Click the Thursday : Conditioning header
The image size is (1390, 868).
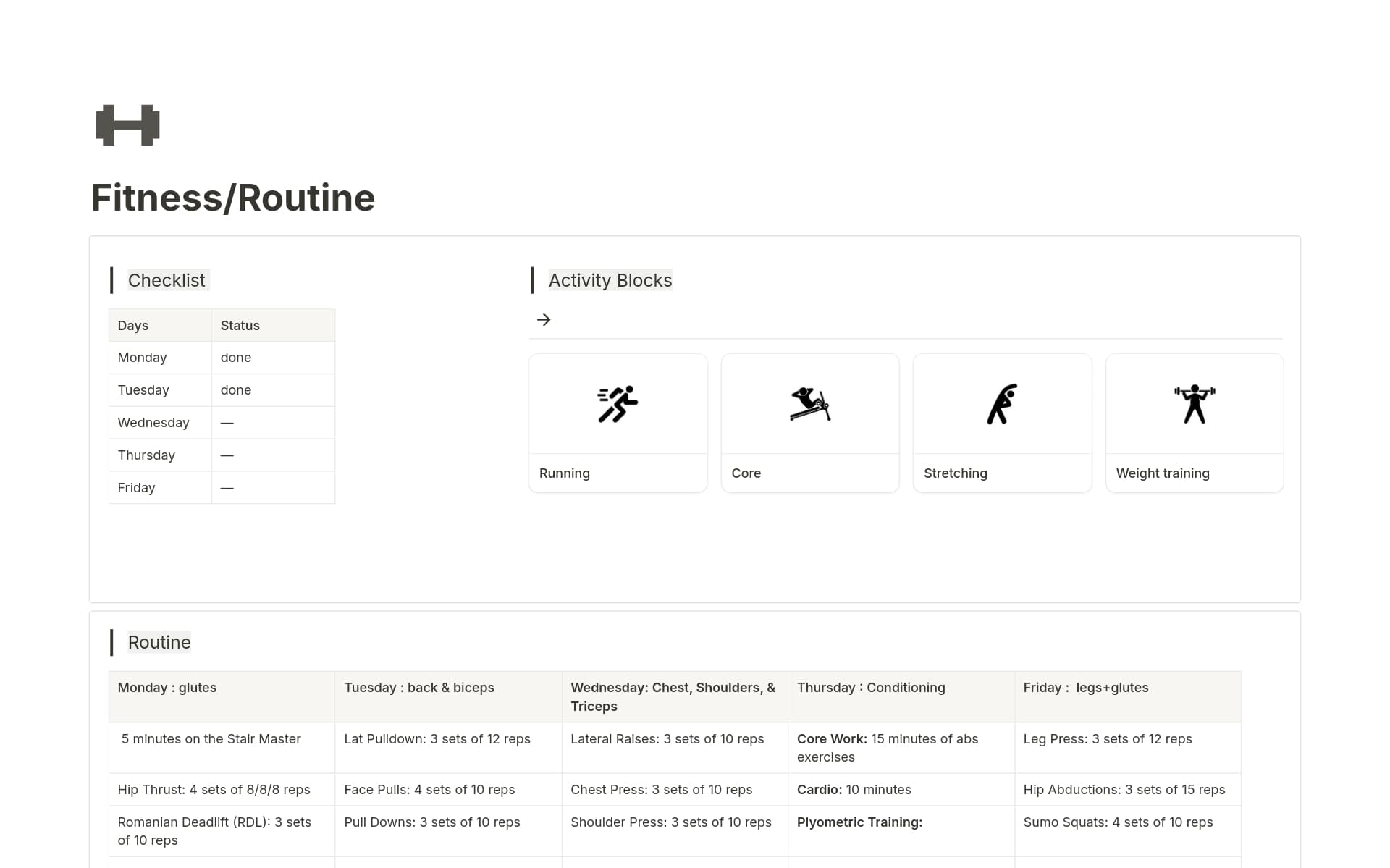coord(870,688)
